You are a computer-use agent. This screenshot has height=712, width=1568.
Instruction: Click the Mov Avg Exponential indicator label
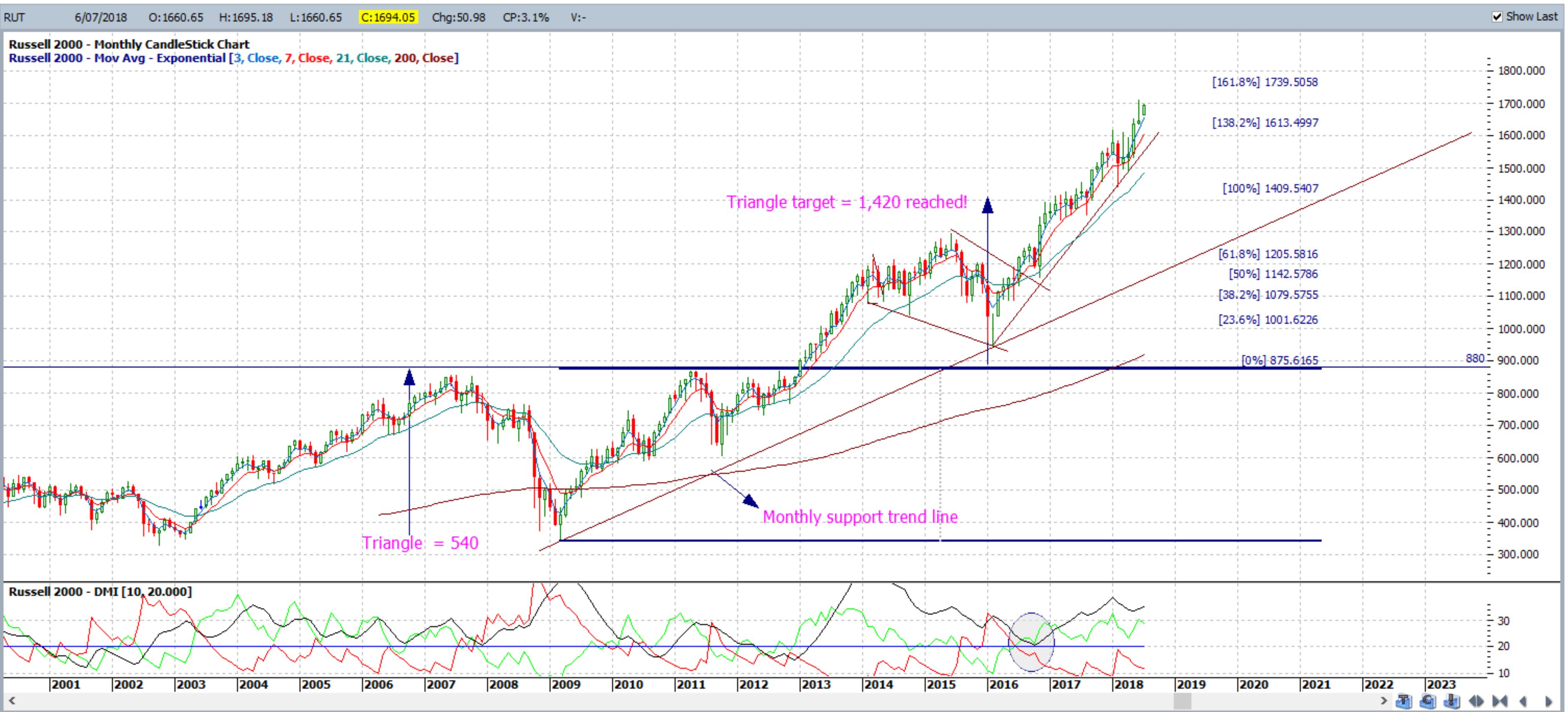(x=234, y=58)
